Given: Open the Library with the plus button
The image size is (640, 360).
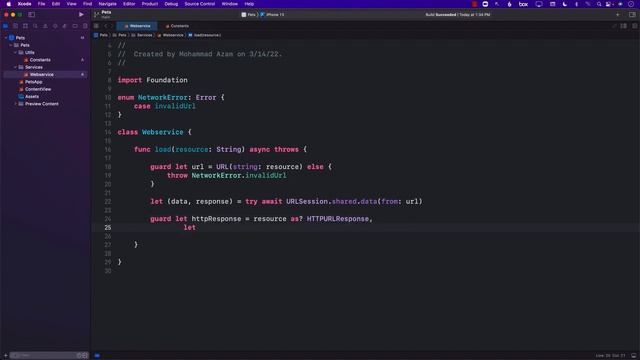Looking at the screenshot, I should pyautogui.click(x=618, y=14).
